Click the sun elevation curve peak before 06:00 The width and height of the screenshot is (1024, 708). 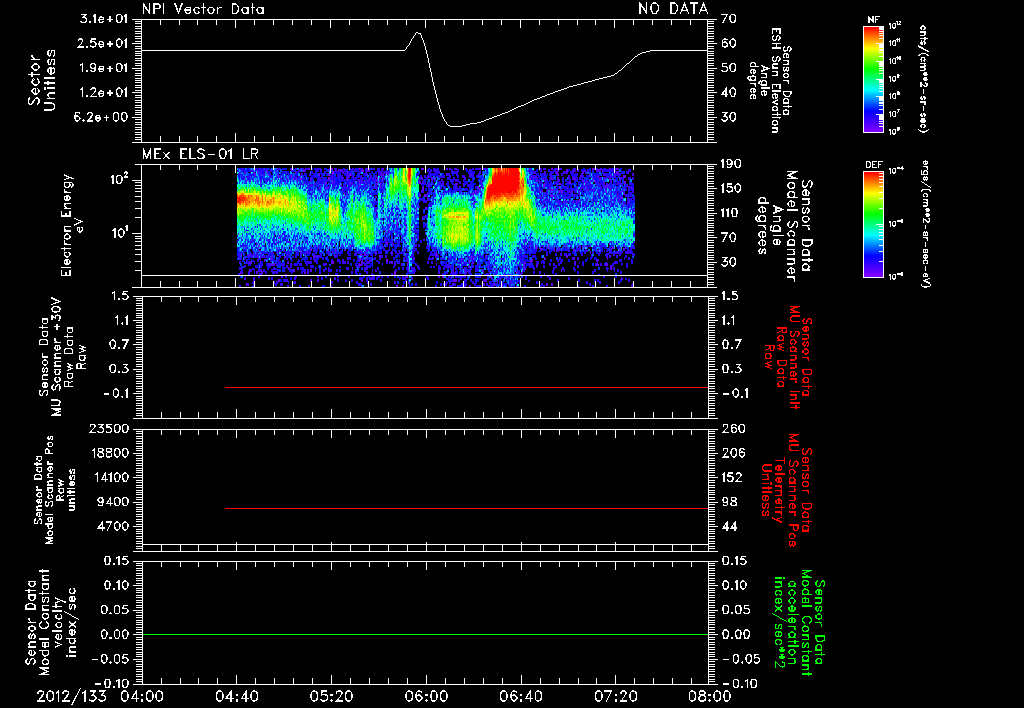point(418,33)
